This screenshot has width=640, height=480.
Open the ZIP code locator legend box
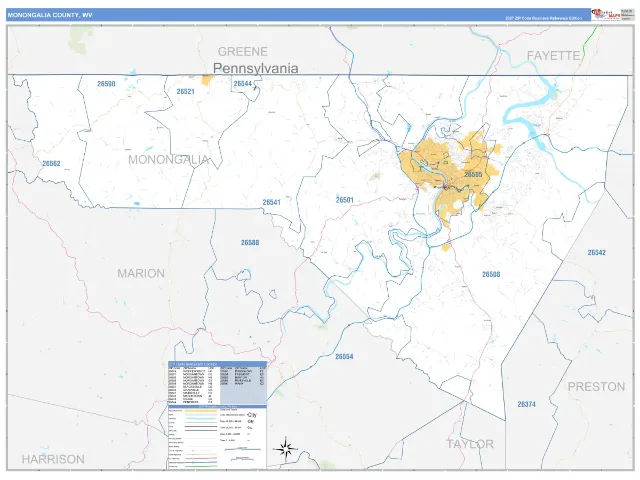pyautogui.click(x=218, y=383)
